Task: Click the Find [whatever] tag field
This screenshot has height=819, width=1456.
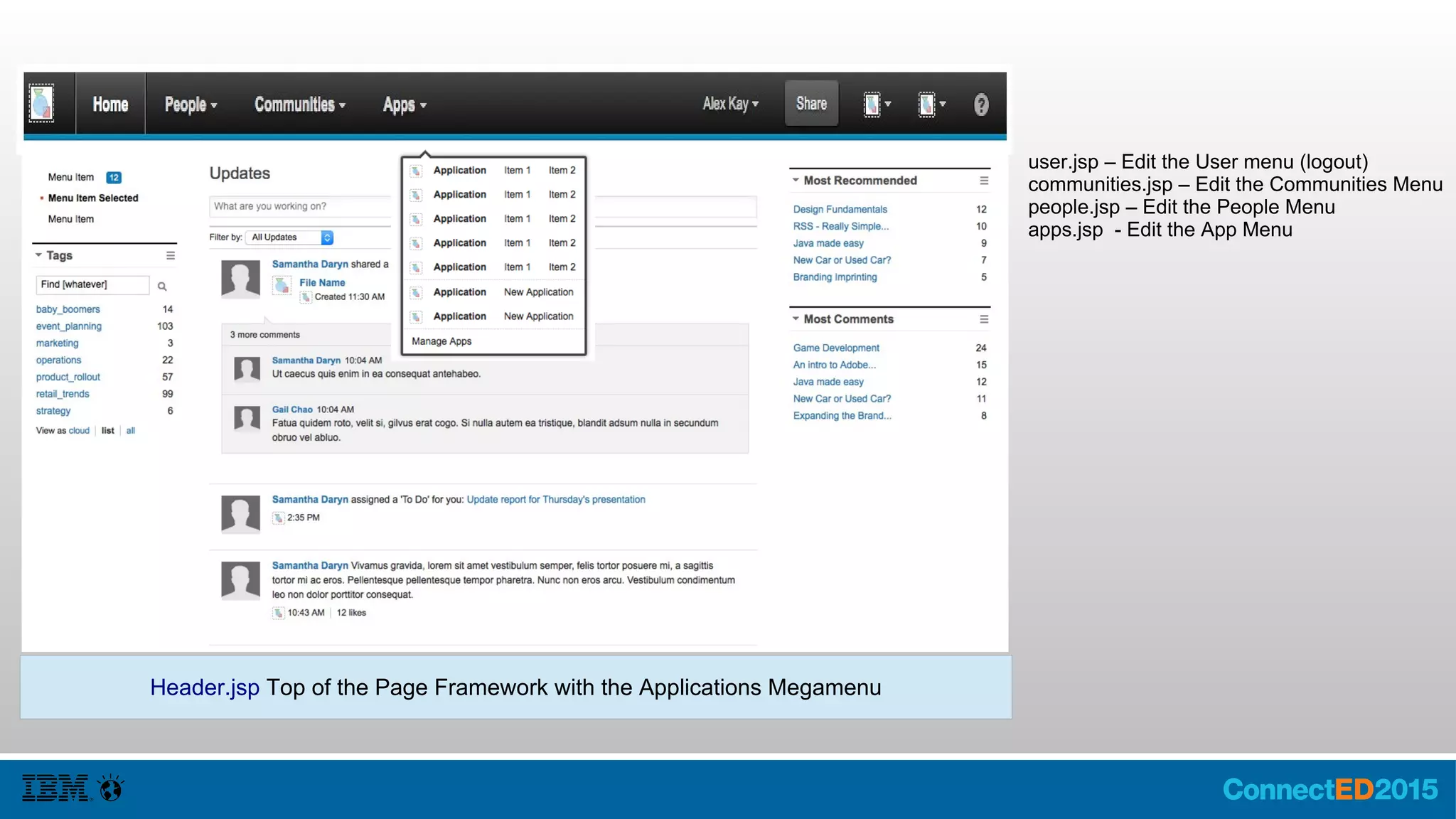Action: (x=92, y=285)
